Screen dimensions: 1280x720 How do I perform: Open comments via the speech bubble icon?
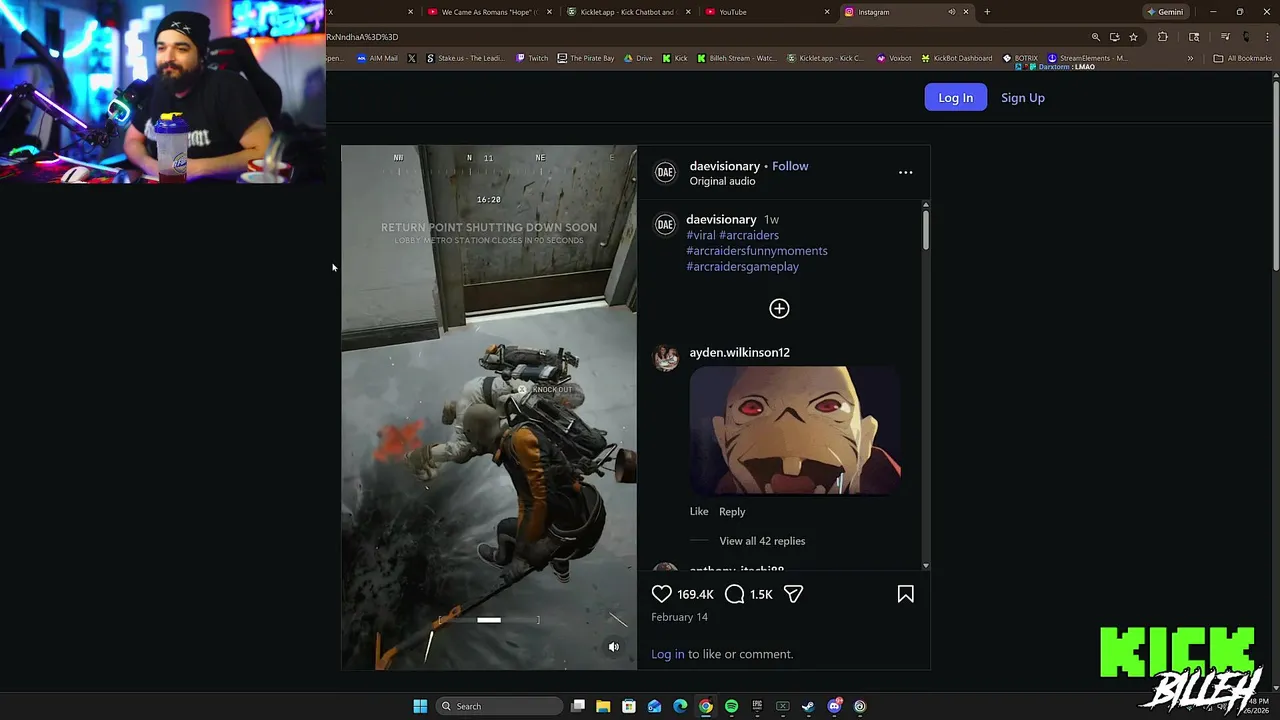734,594
